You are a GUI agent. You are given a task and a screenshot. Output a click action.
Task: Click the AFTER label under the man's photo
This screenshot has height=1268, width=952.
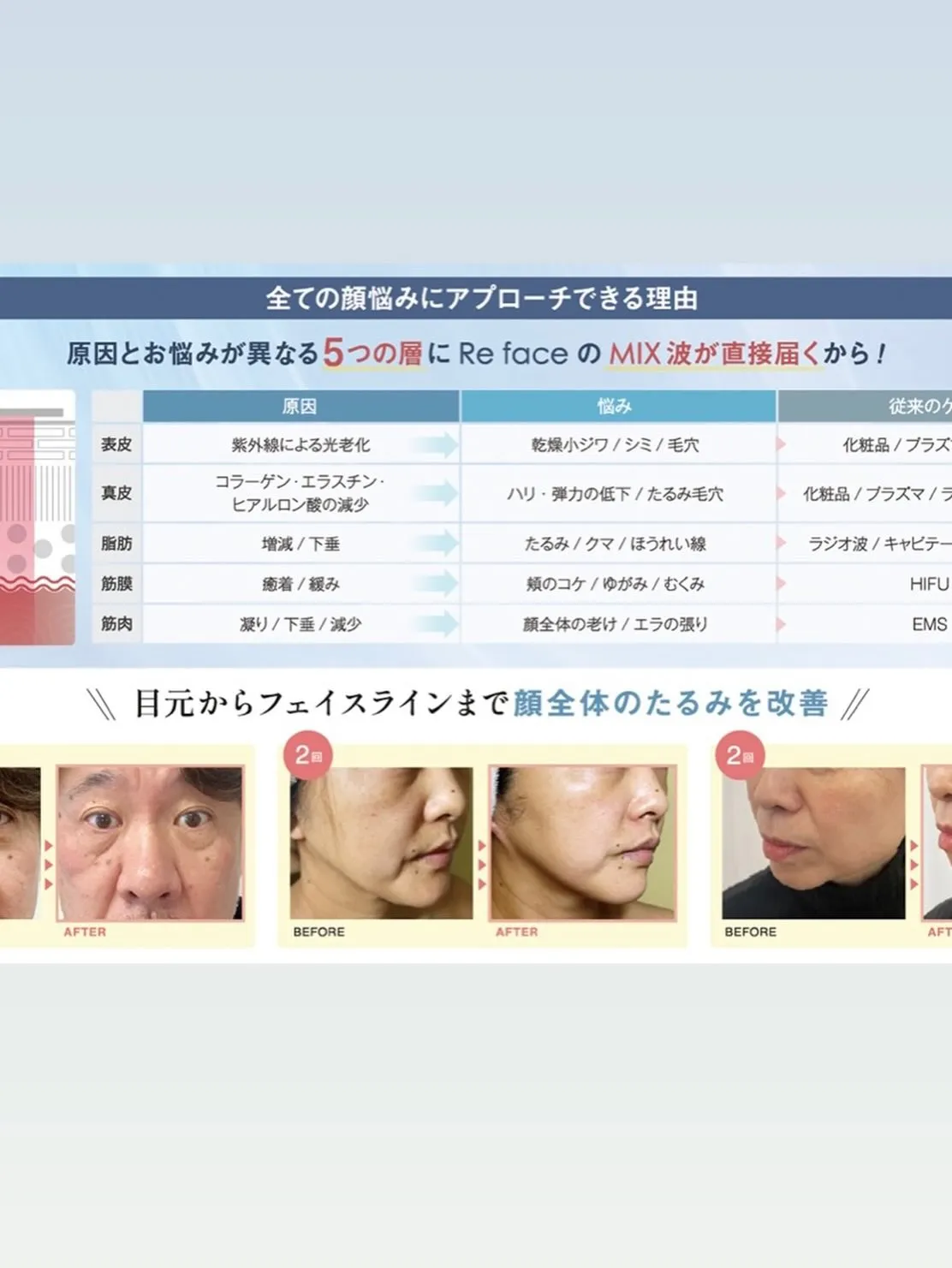click(85, 932)
